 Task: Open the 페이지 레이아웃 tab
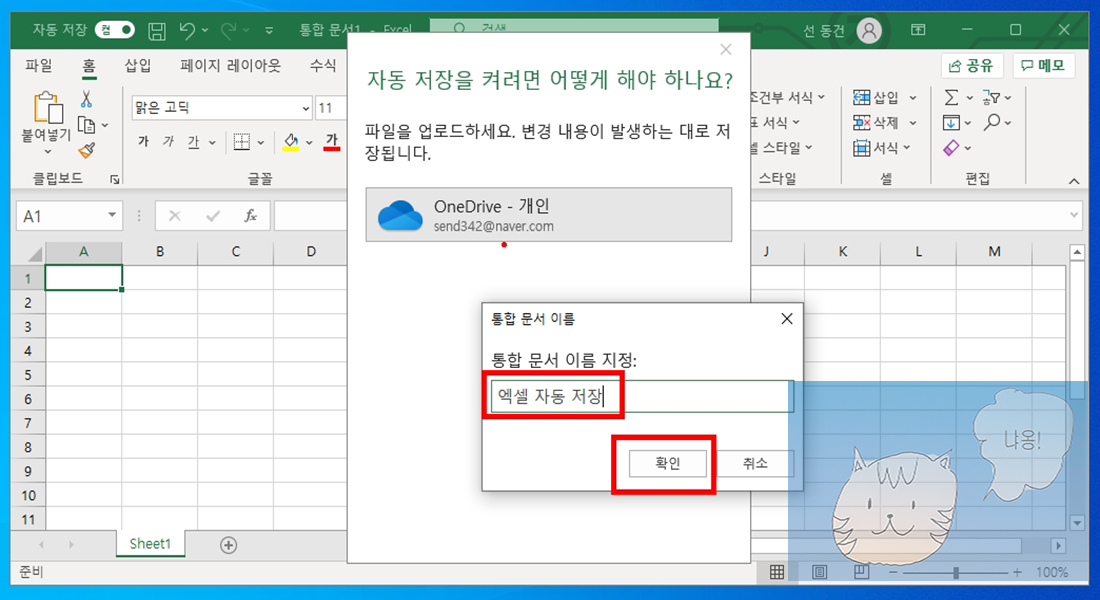pyautogui.click(x=230, y=65)
